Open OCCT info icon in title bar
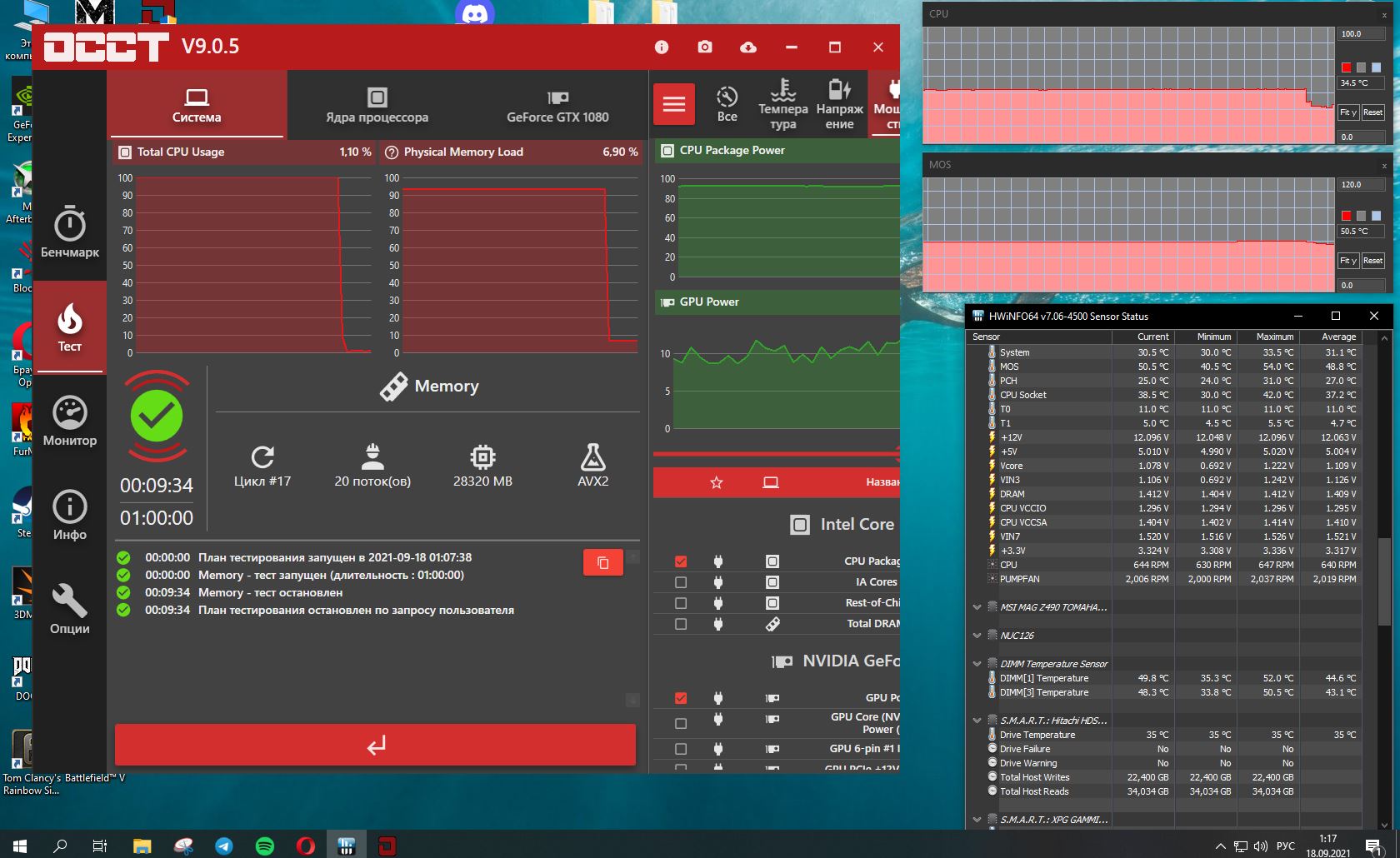 pyautogui.click(x=662, y=47)
